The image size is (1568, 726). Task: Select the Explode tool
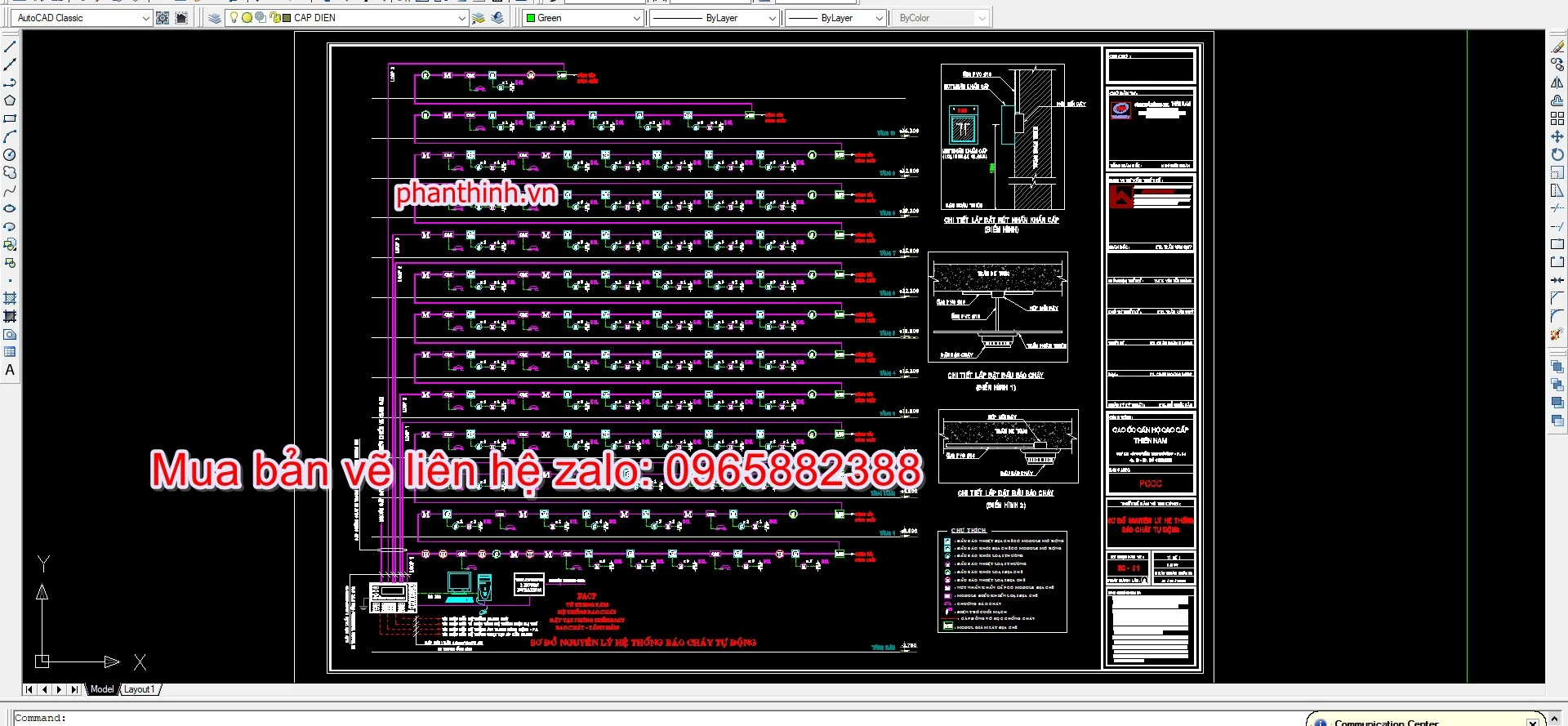(x=1557, y=334)
